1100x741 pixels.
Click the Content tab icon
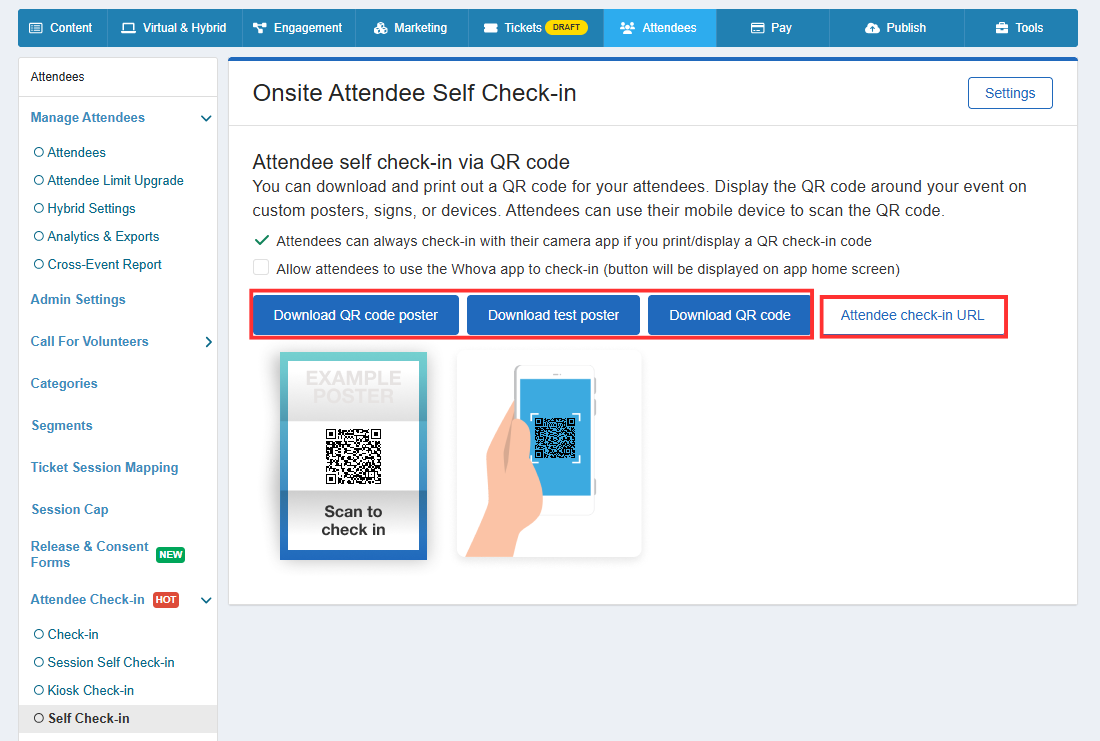[35, 28]
